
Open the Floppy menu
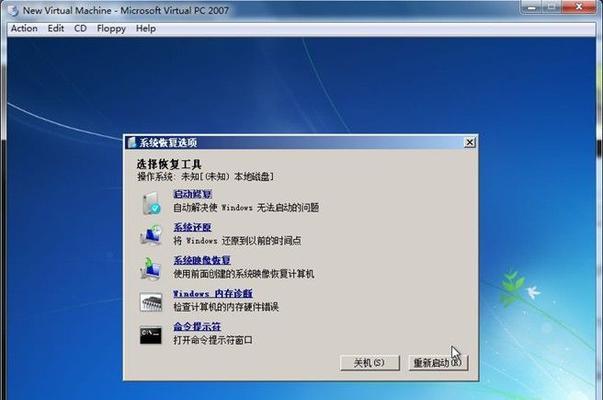[111, 29]
